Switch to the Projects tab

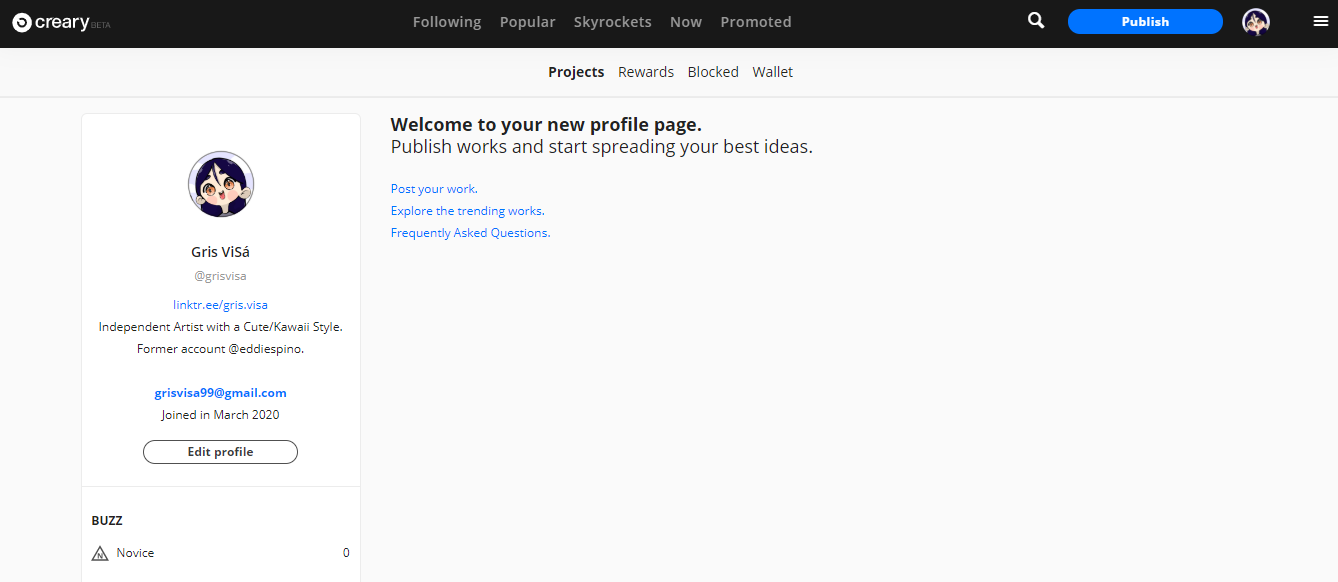pos(576,72)
